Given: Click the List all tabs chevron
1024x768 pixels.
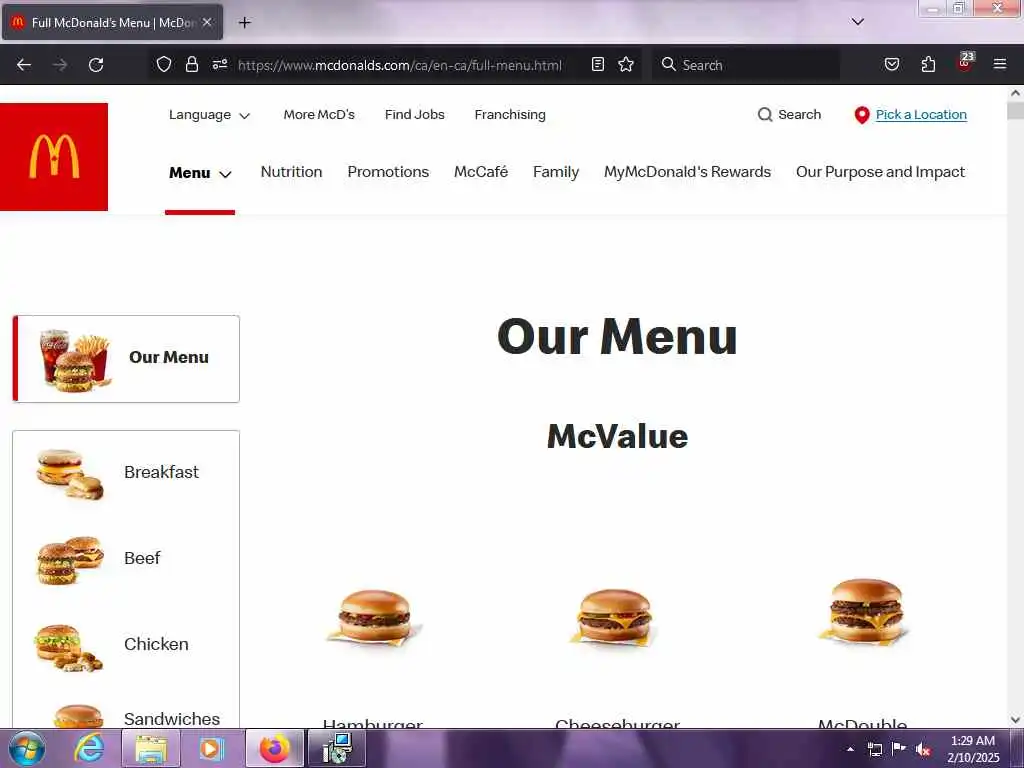Looking at the screenshot, I should (857, 22).
